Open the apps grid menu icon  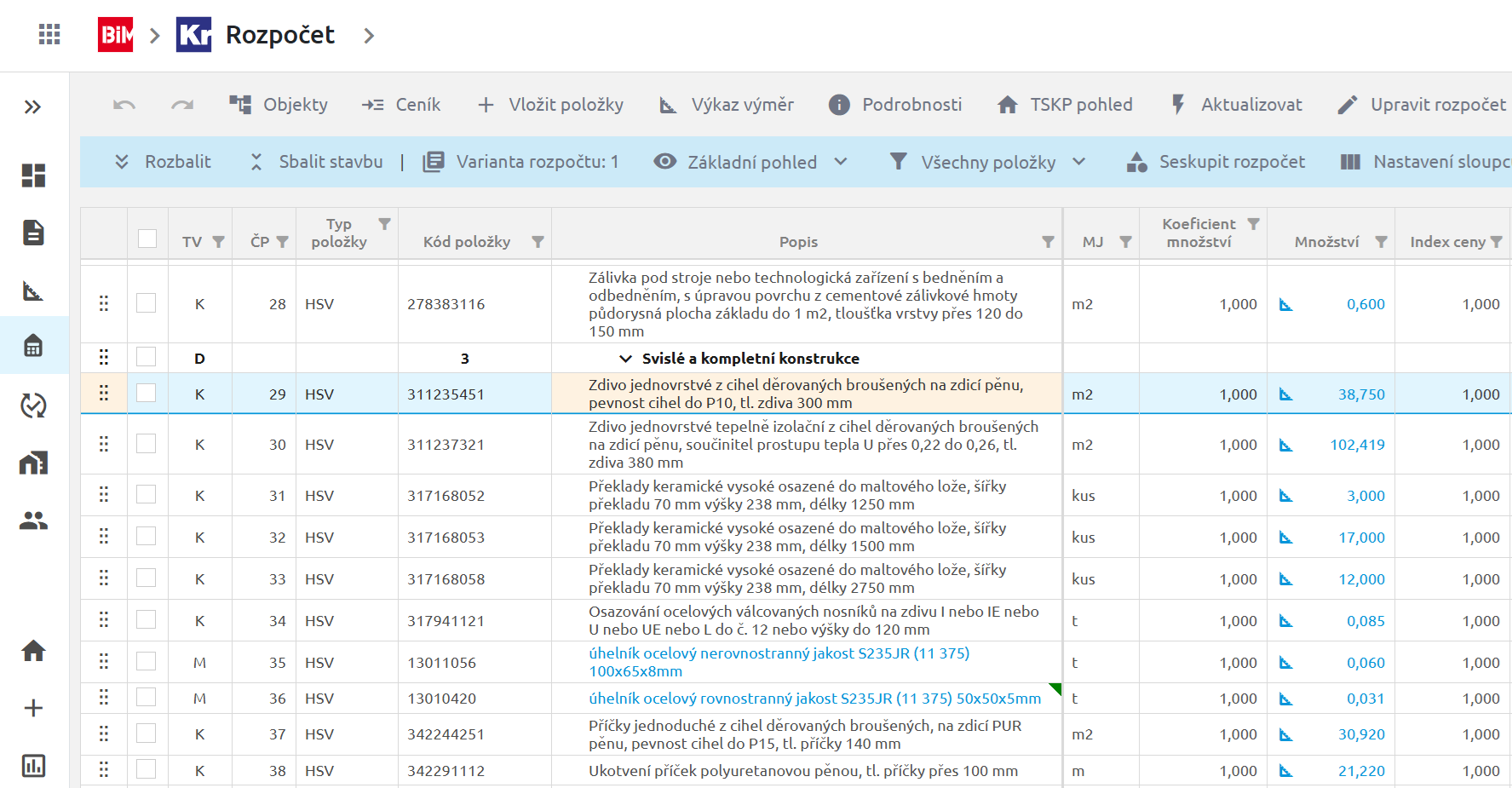pyautogui.click(x=49, y=35)
